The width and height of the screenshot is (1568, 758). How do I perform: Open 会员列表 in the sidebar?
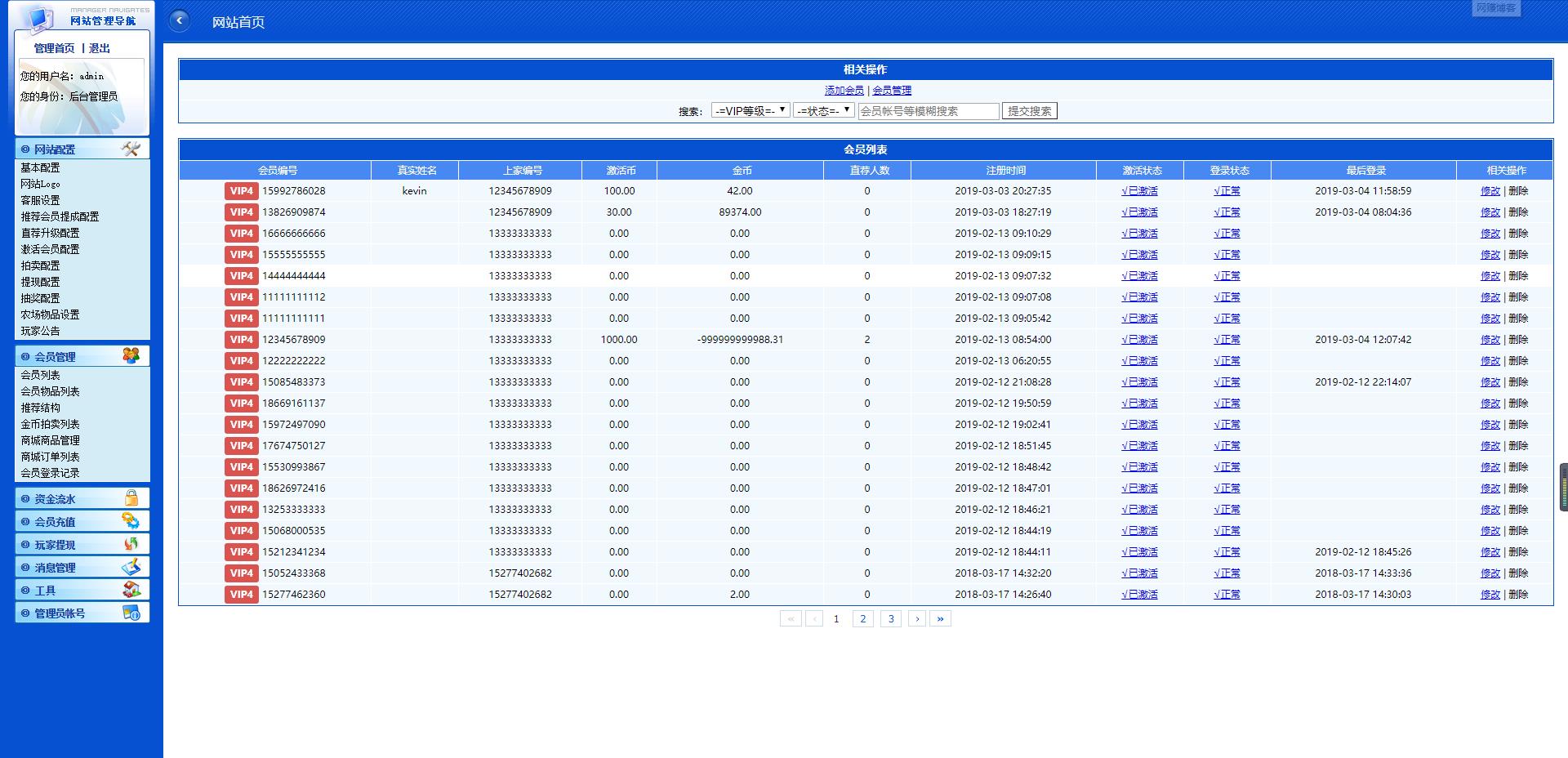pyautogui.click(x=40, y=375)
